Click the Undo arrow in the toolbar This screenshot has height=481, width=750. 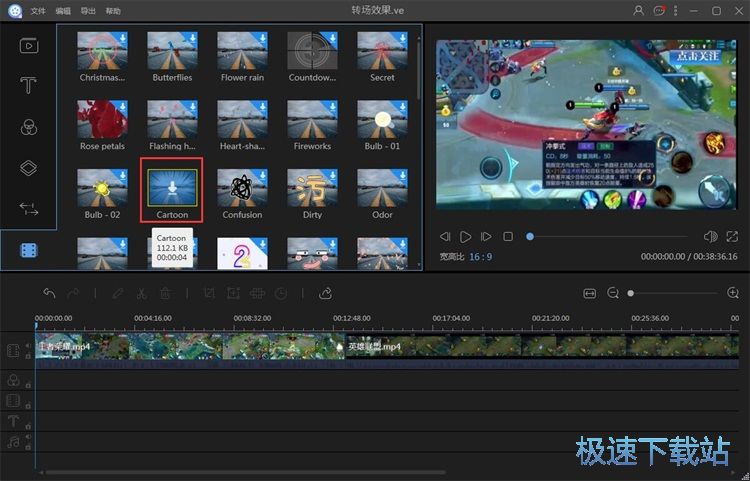point(49,293)
